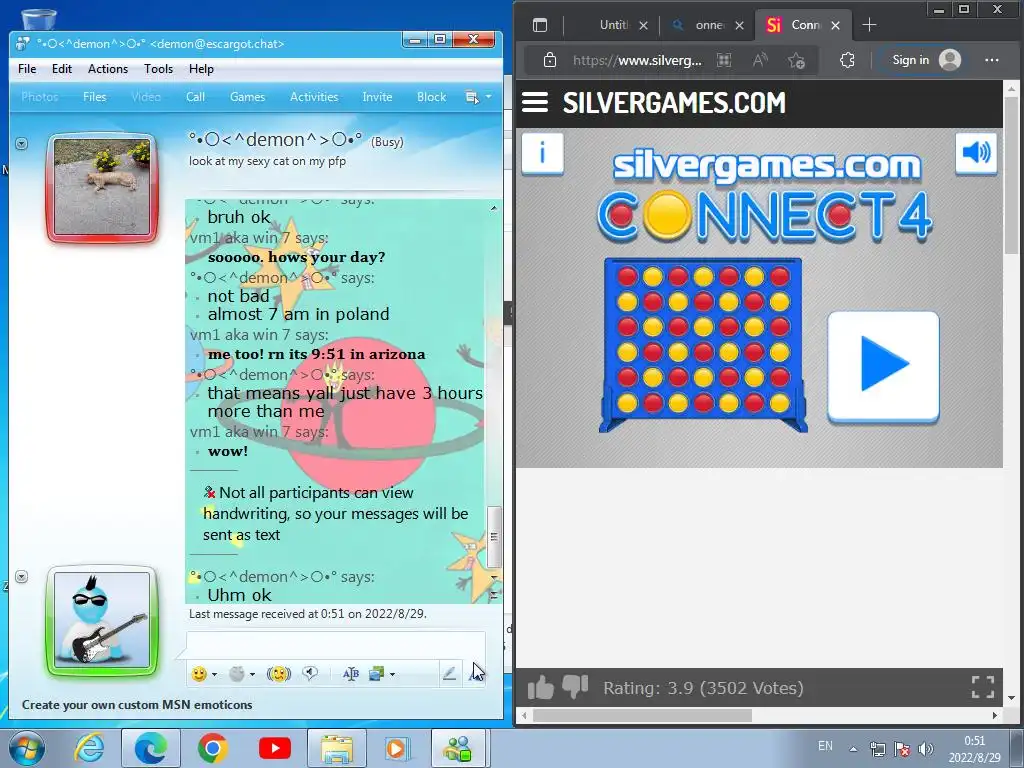The image size is (1024, 768).
Task: Open the browser apps grid icon in address bar
Action: pyautogui.click(x=724, y=61)
